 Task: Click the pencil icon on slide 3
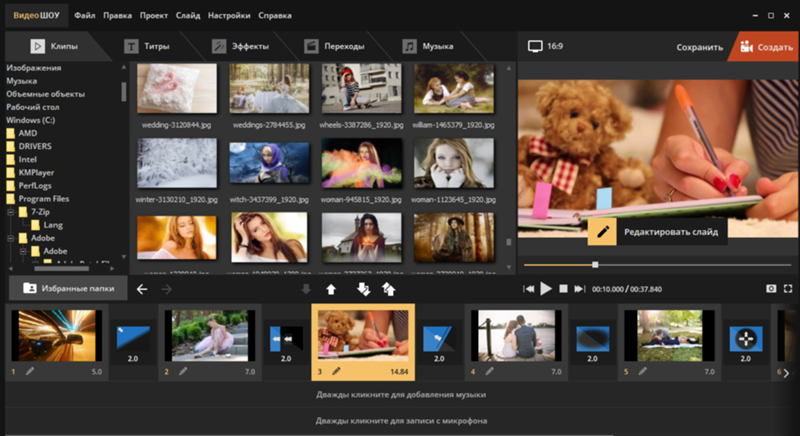(x=337, y=371)
